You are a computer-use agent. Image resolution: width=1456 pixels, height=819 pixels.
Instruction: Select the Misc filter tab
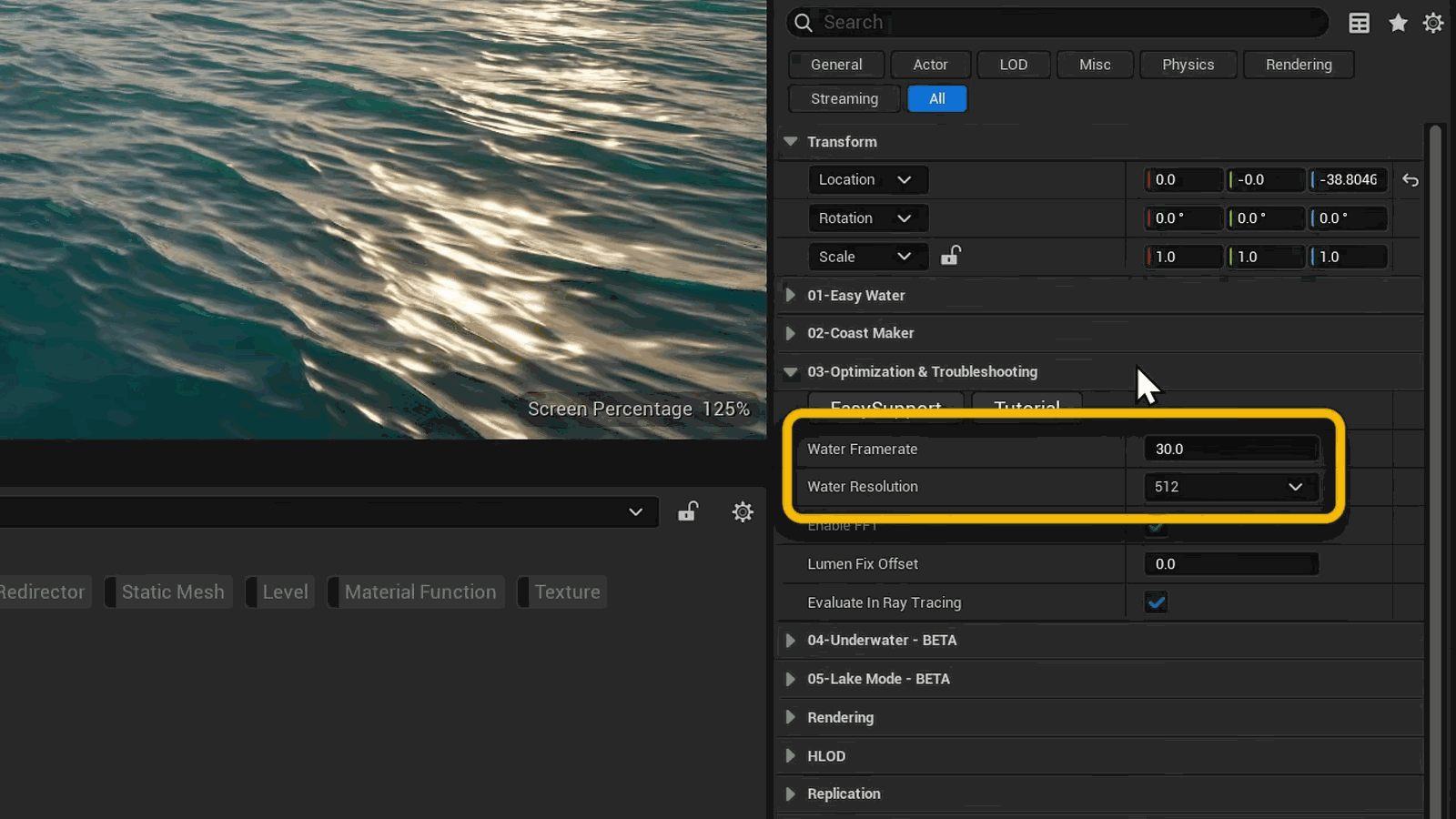pos(1095,65)
